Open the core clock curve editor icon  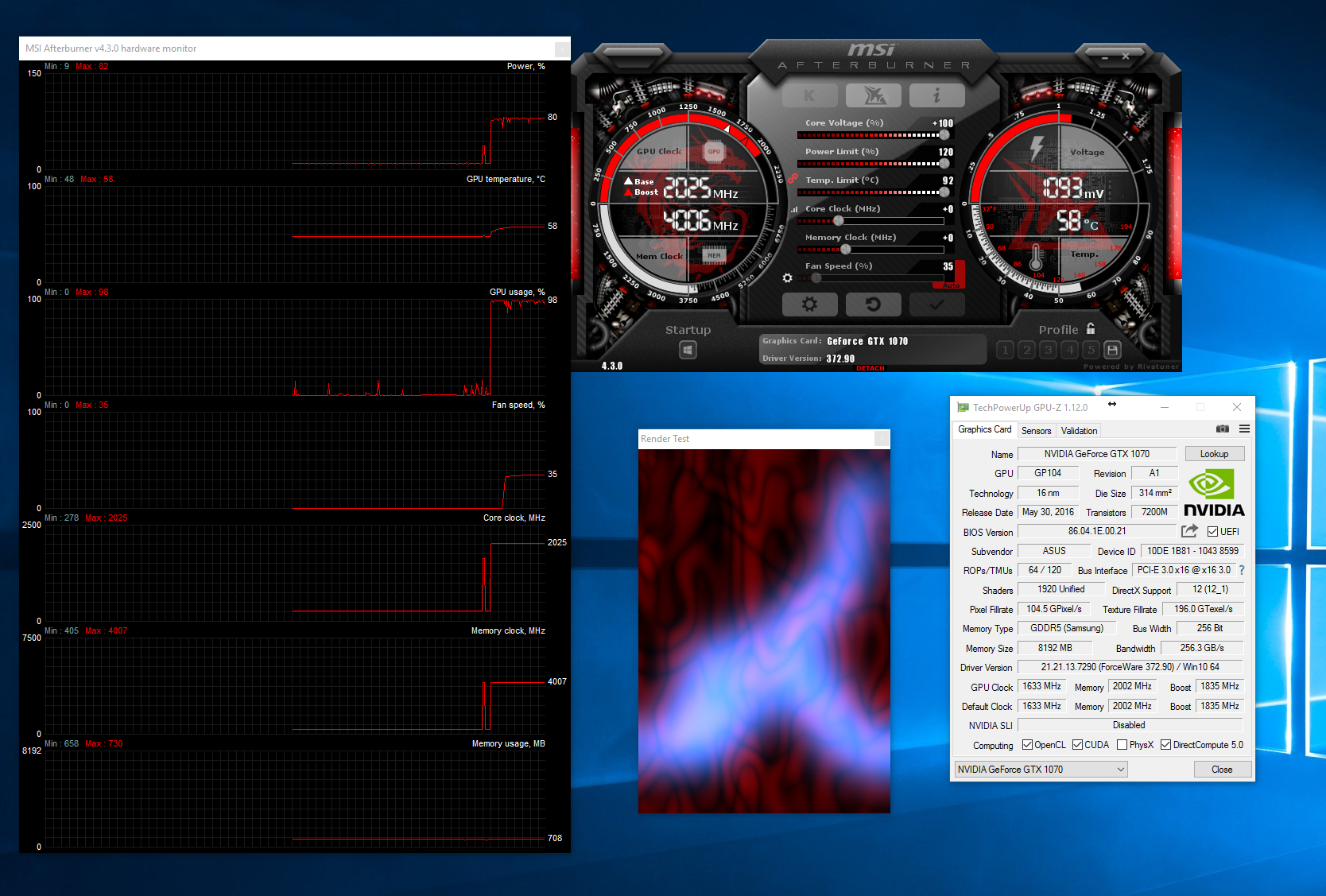click(x=794, y=210)
